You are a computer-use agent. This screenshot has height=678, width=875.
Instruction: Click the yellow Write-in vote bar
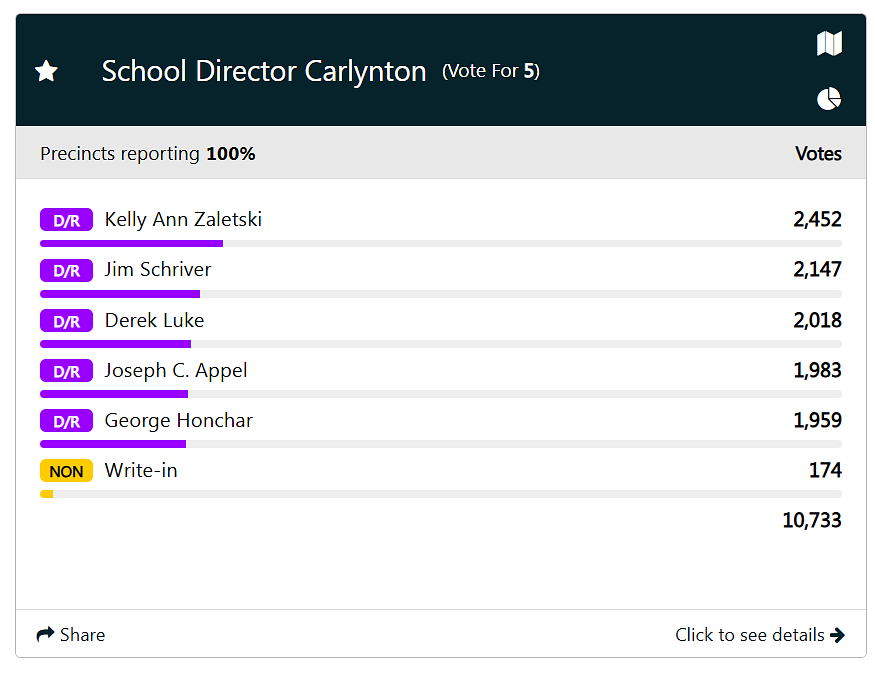(x=46, y=494)
